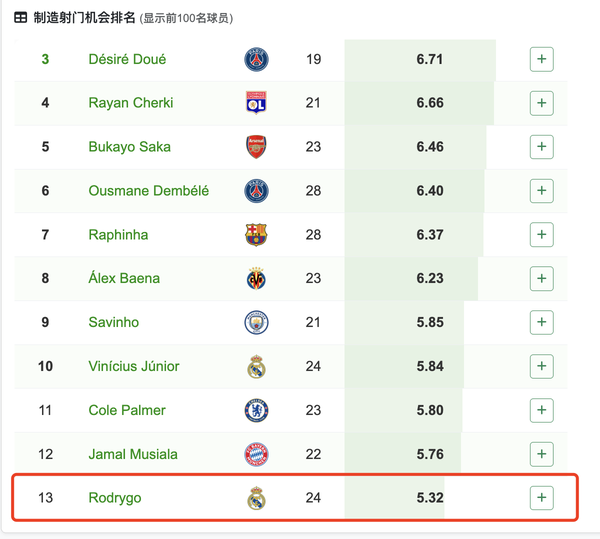Open the Rodrygo player link
600x539 pixels.
coord(115,498)
